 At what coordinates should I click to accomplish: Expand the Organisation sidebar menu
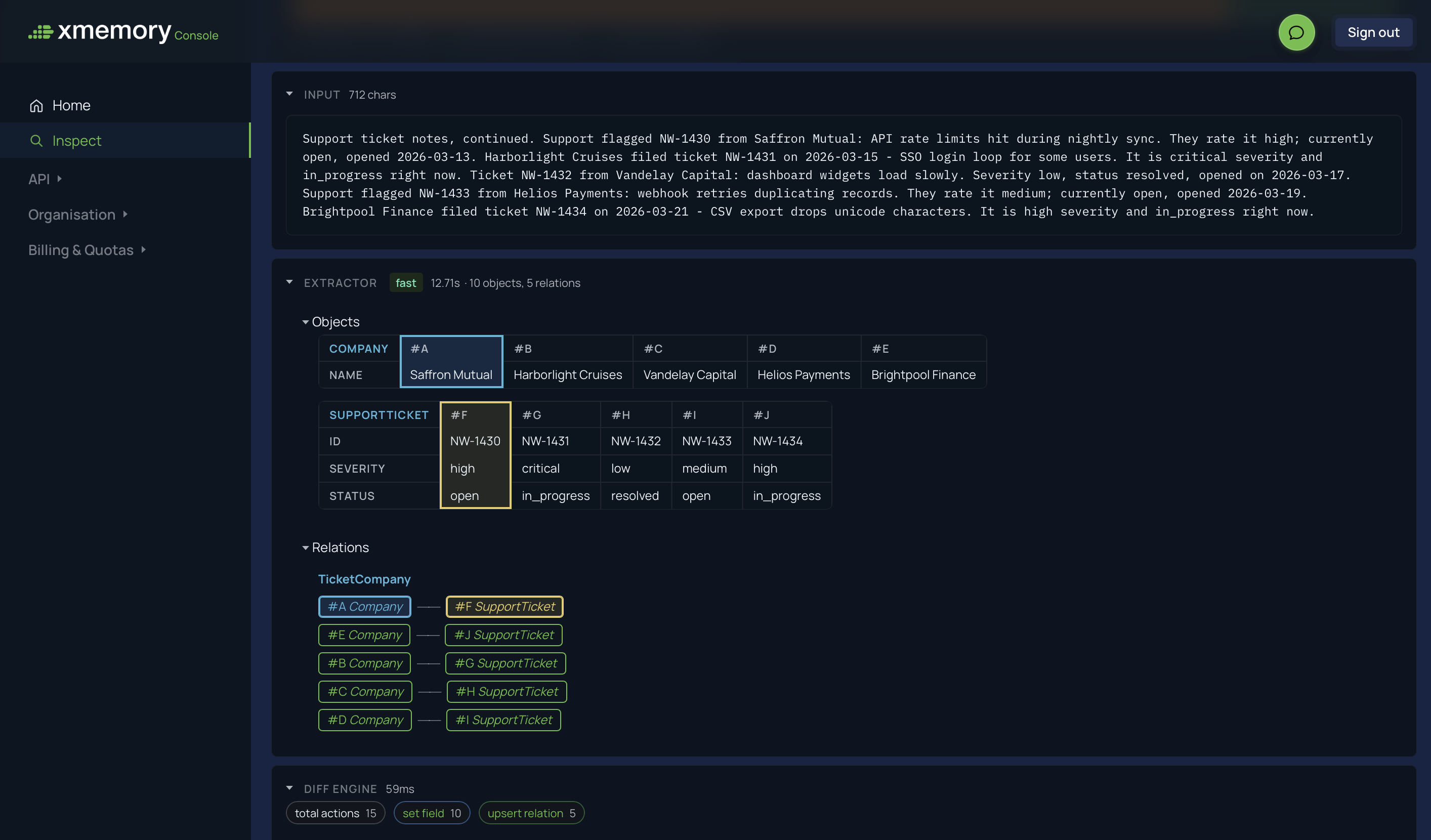pyautogui.click(x=78, y=215)
